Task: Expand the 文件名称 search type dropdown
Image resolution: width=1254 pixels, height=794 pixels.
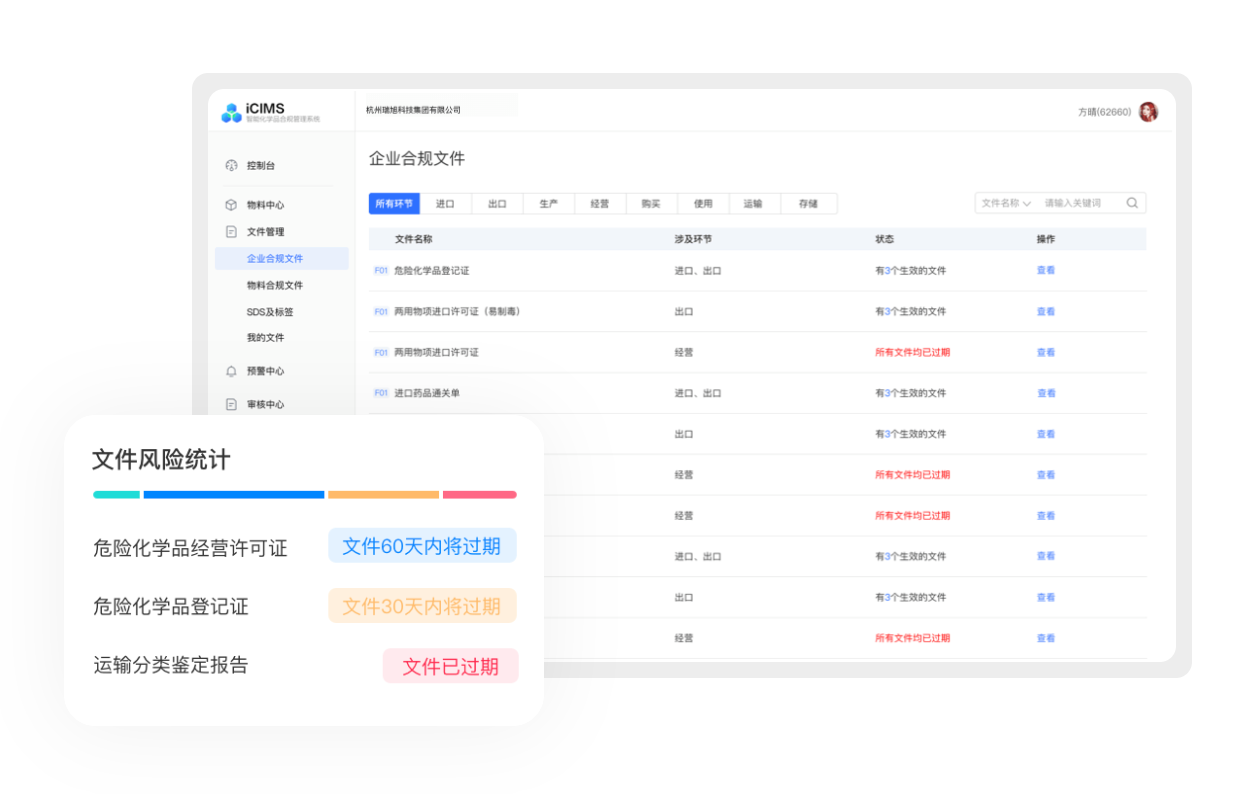Action: [x=1005, y=203]
